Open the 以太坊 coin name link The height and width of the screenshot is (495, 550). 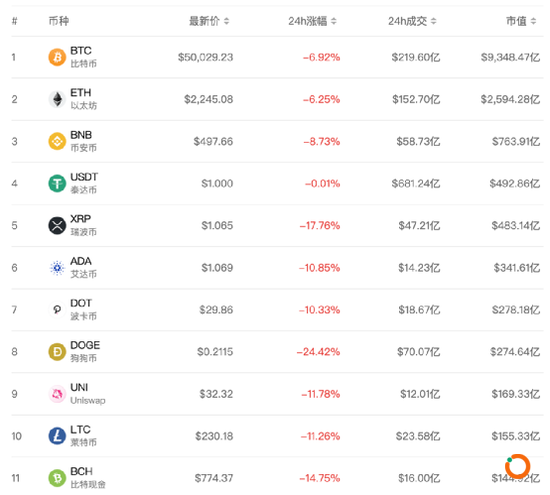(83, 106)
